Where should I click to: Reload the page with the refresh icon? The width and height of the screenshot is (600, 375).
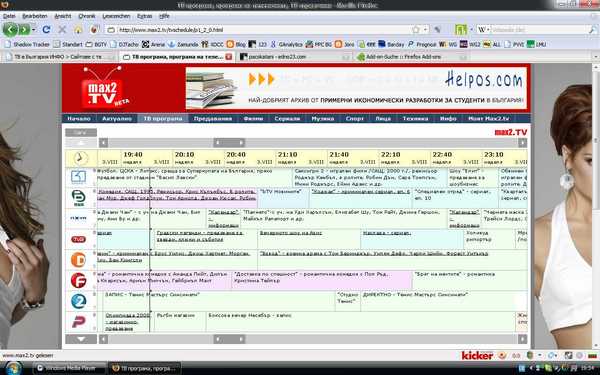pos(46,29)
